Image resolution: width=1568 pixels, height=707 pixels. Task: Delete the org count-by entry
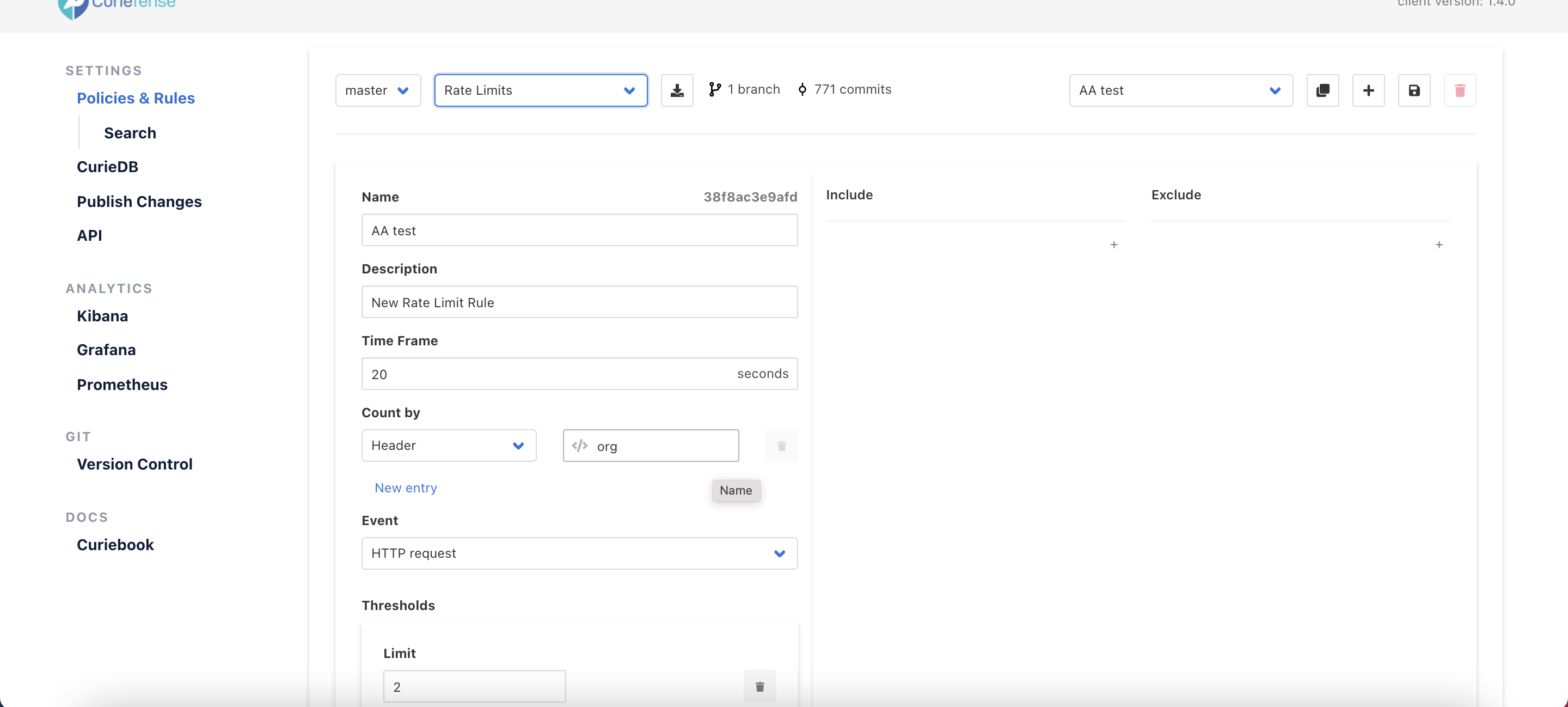(x=781, y=446)
